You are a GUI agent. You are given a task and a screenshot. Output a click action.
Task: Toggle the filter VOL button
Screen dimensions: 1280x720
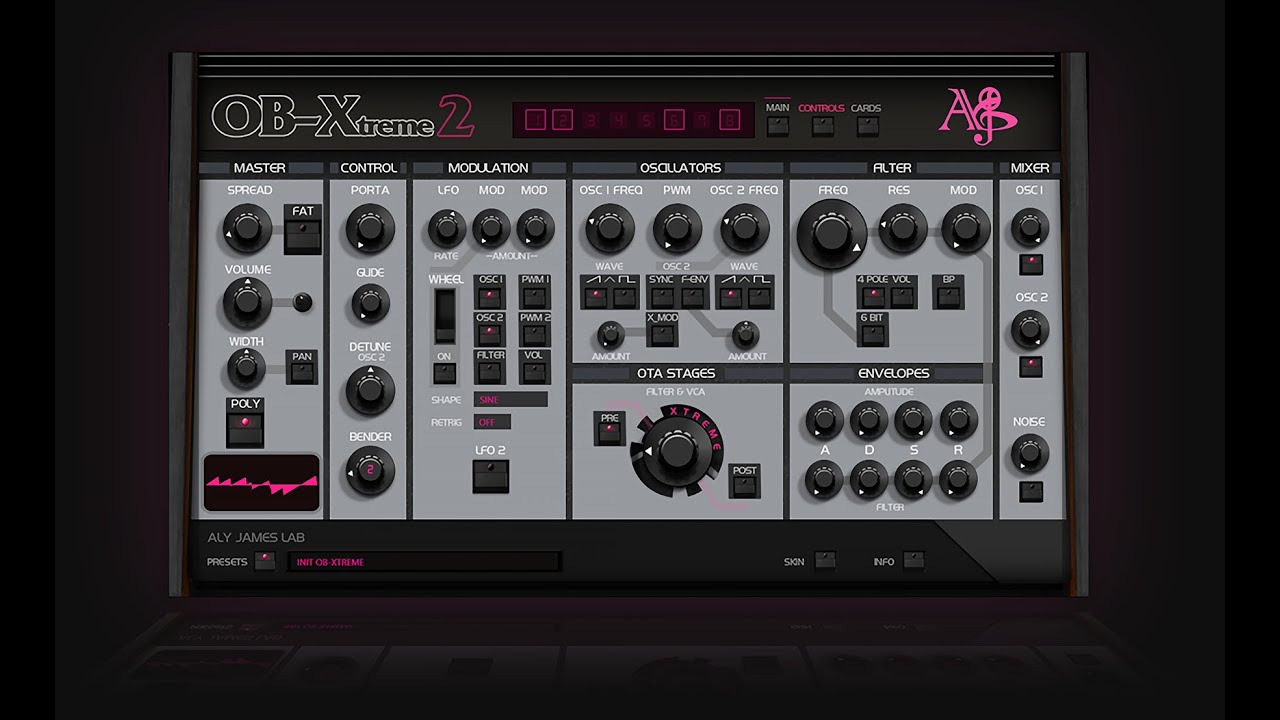(902, 296)
